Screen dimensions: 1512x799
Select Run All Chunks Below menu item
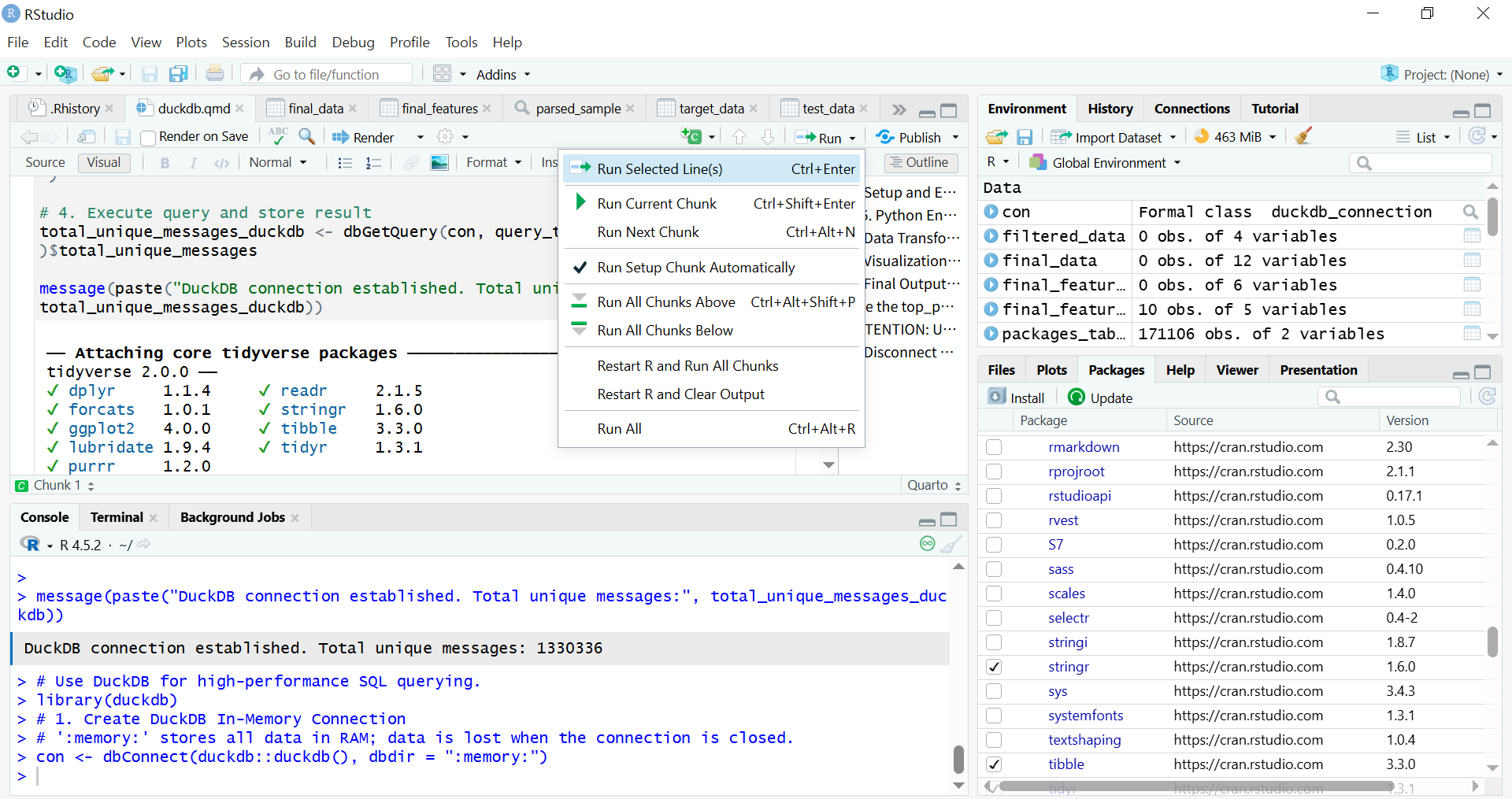pyautogui.click(x=665, y=331)
